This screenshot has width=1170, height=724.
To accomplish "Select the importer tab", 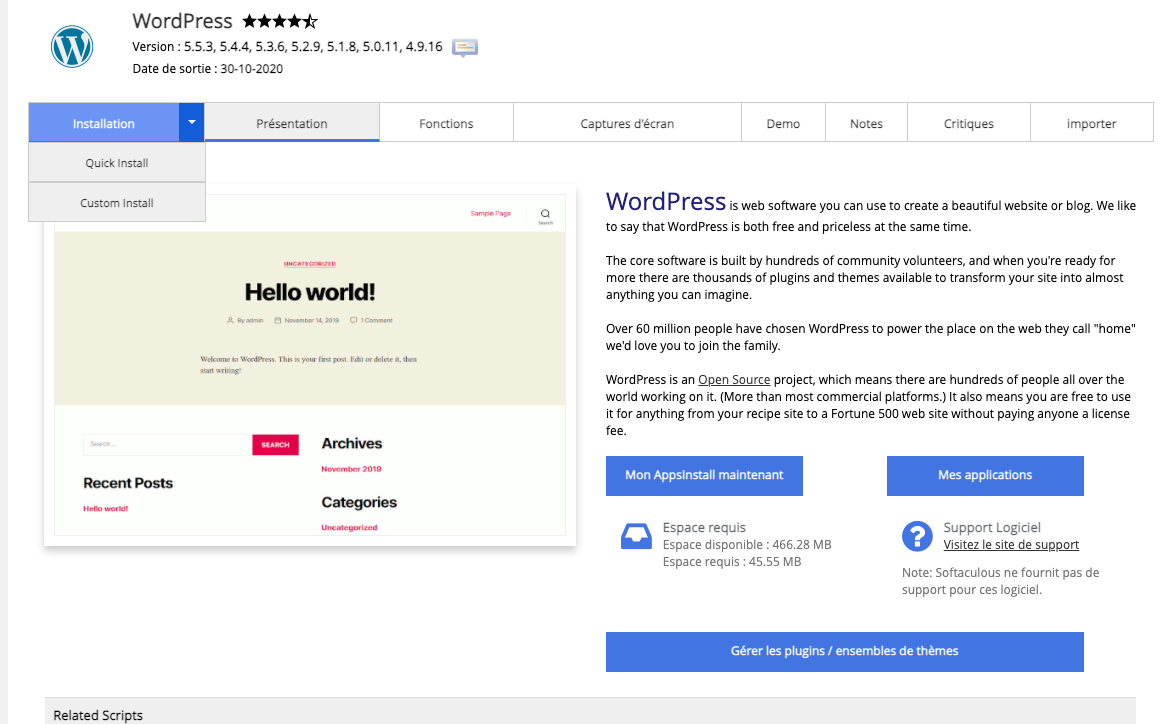I will coord(1091,123).
